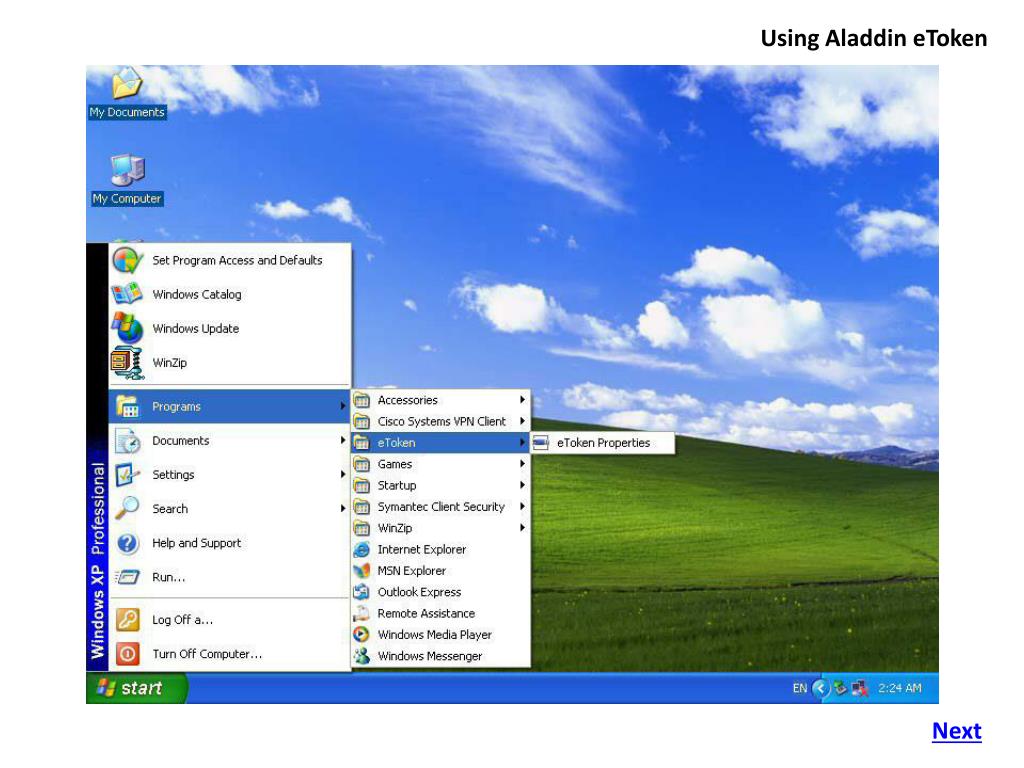
Task: Click the Startup folder icon
Action: click(x=361, y=485)
